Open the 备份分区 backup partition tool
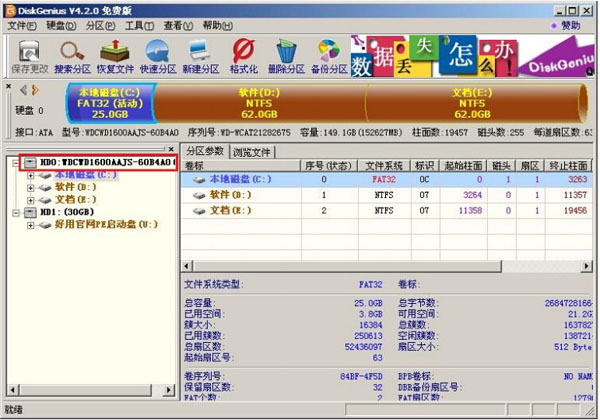600x420 pixels. (329, 57)
